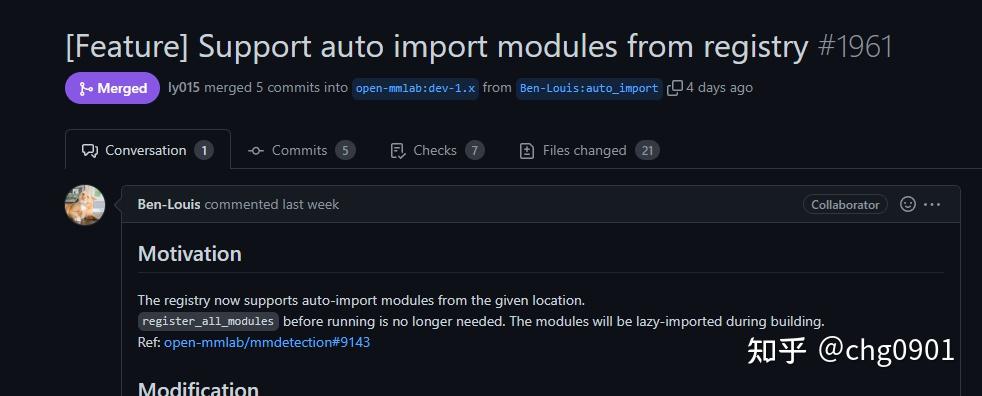Click the 'commented last week' timestamp
The image size is (982, 396).
[x=271, y=204]
